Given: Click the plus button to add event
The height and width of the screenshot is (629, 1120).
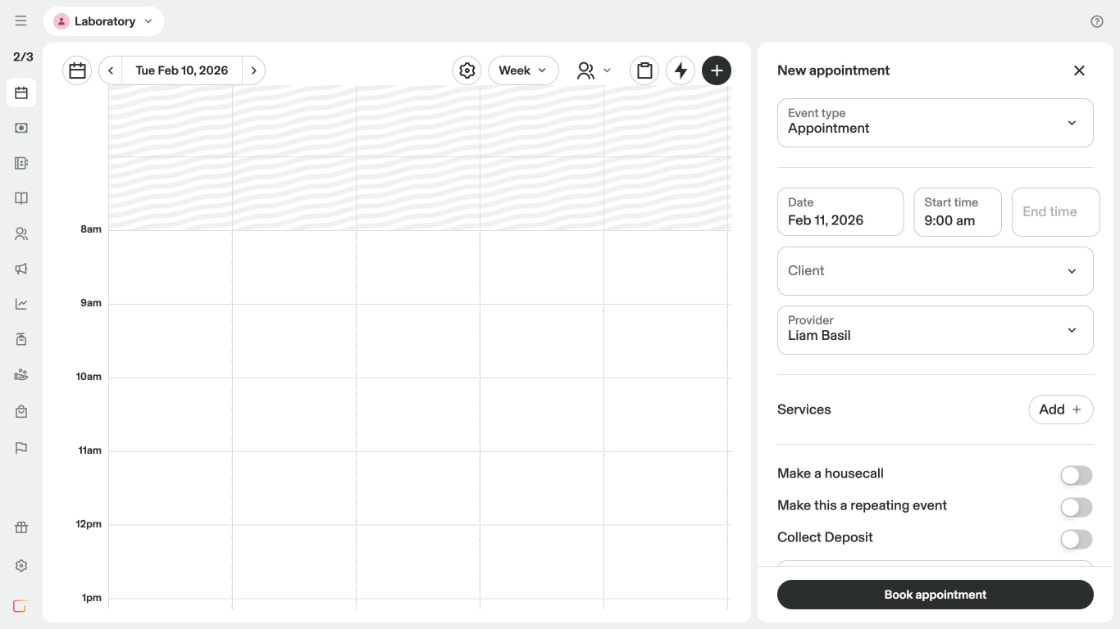Looking at the screenshot, I should tap(716, 71).
